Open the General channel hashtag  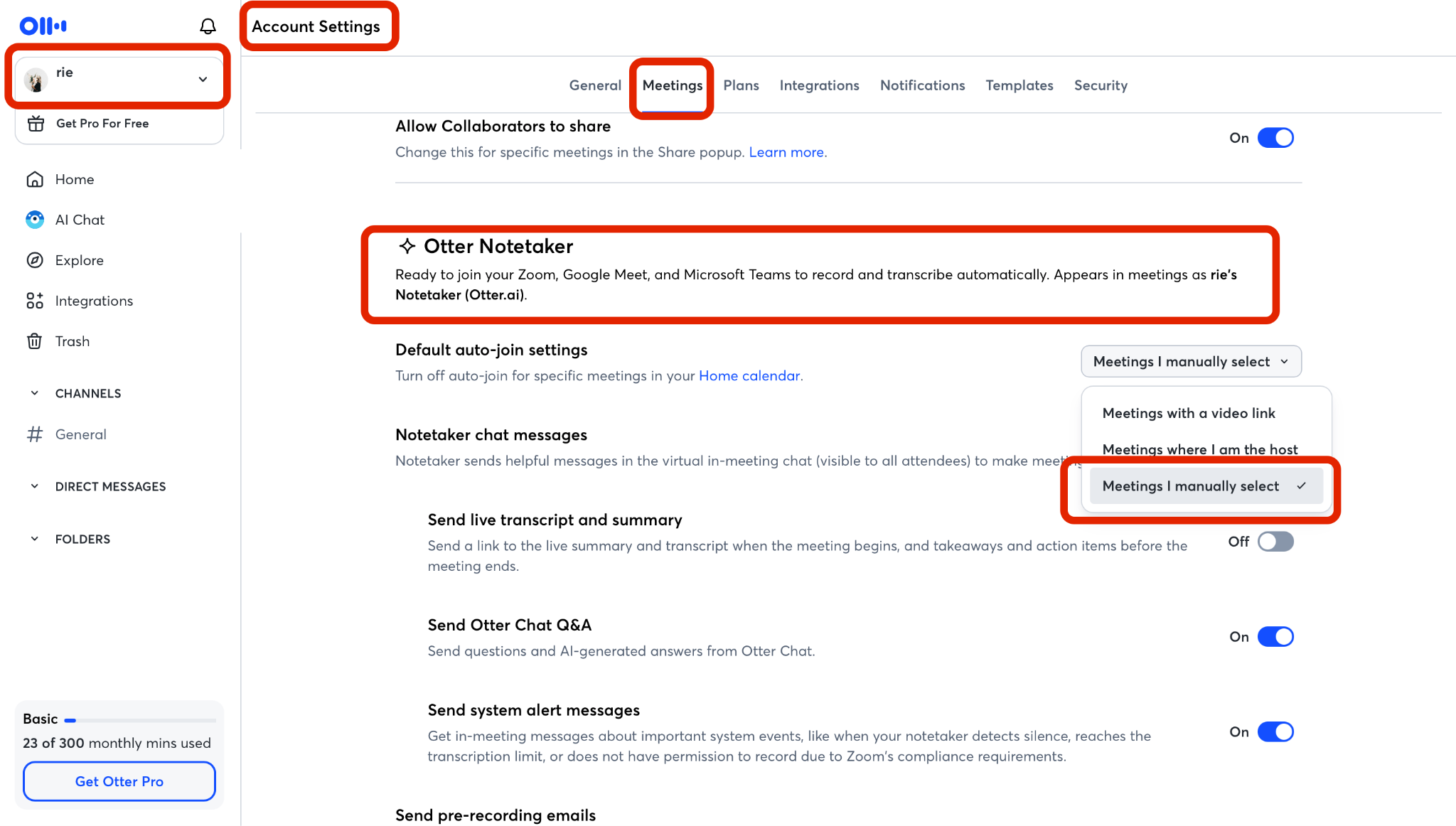pyautogui.click(x=35, y=434)
